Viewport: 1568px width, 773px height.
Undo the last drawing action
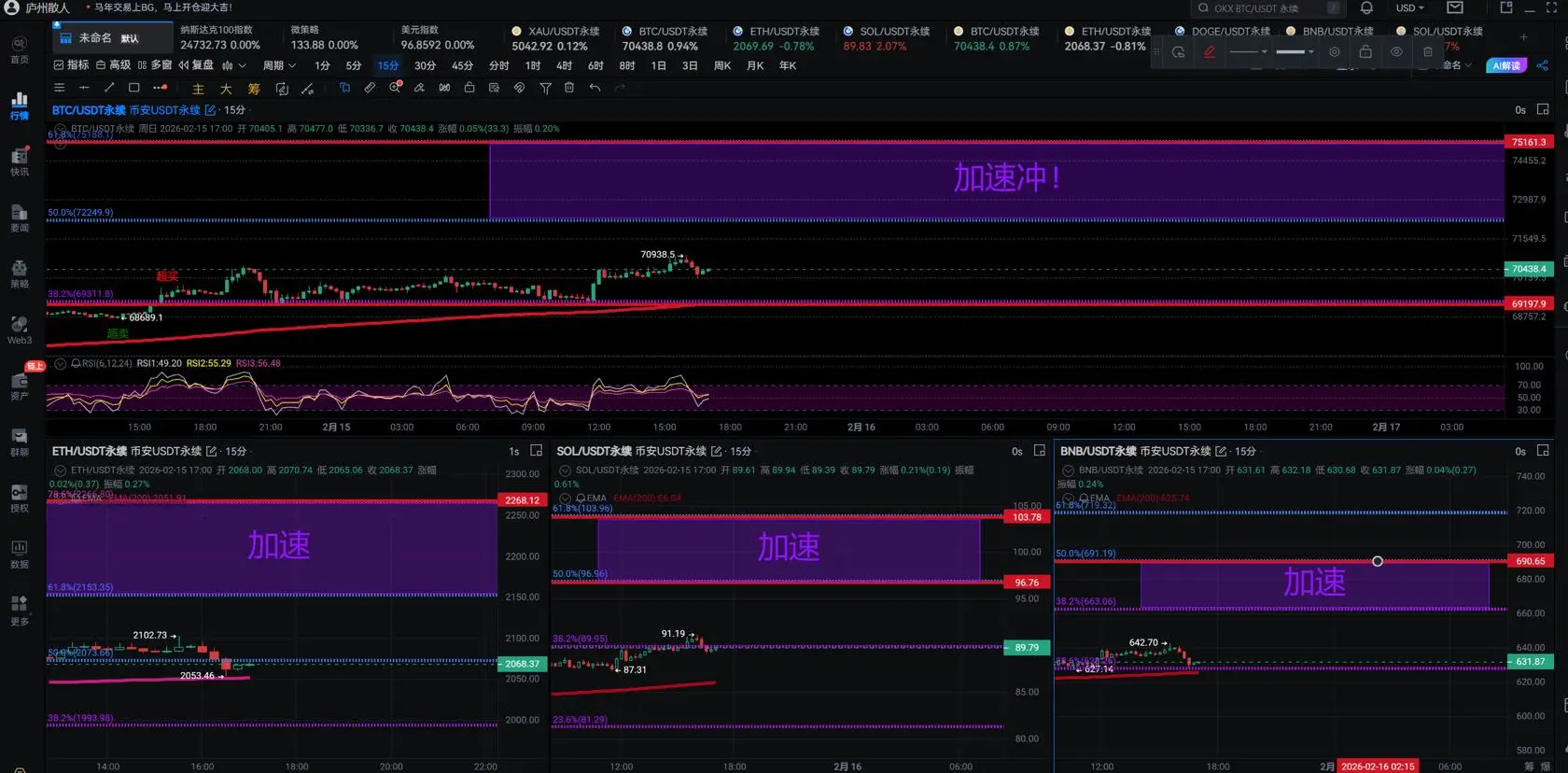(x=595, y=88)
